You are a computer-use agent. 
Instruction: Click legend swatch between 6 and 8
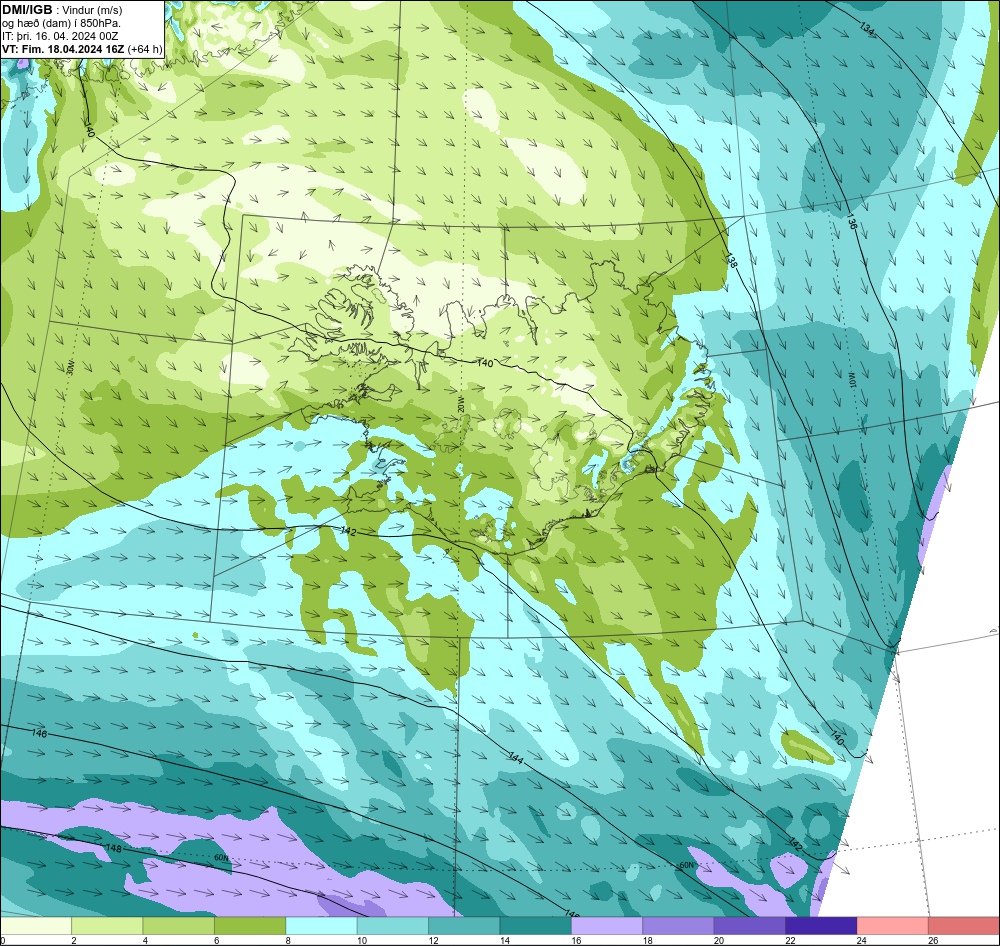(250, 926)
